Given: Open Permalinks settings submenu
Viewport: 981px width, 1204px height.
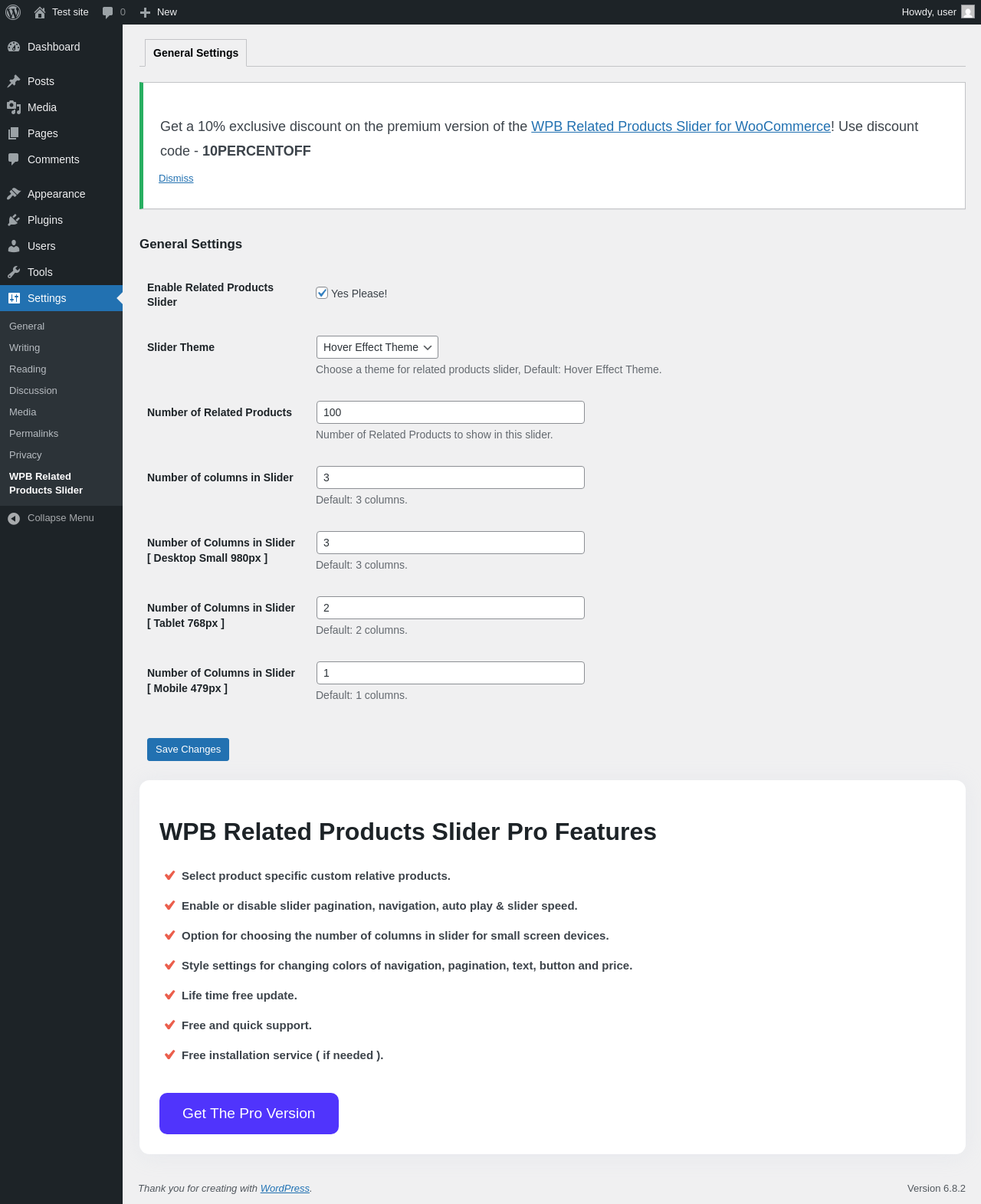Looking at the screenshot, I should tap(34, 434).
